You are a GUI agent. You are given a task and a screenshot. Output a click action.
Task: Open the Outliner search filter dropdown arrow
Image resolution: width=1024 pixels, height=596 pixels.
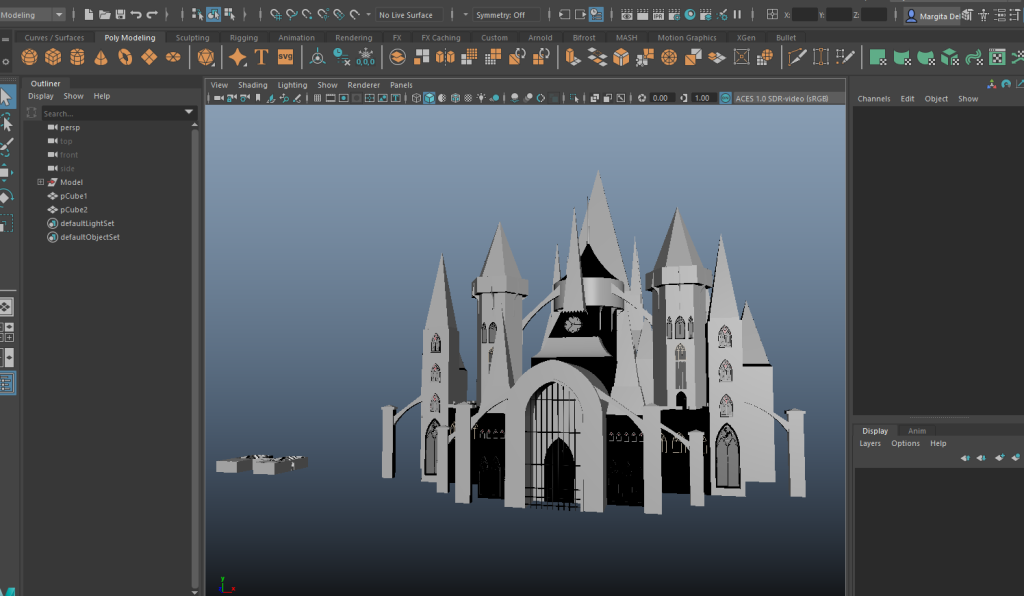click(x=189, y=112)
